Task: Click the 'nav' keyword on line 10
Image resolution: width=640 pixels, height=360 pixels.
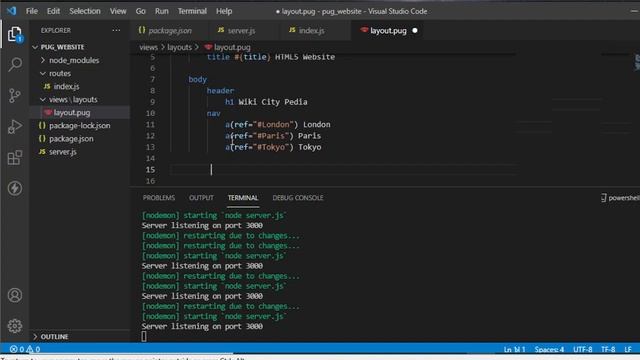Action: (213, 113)
